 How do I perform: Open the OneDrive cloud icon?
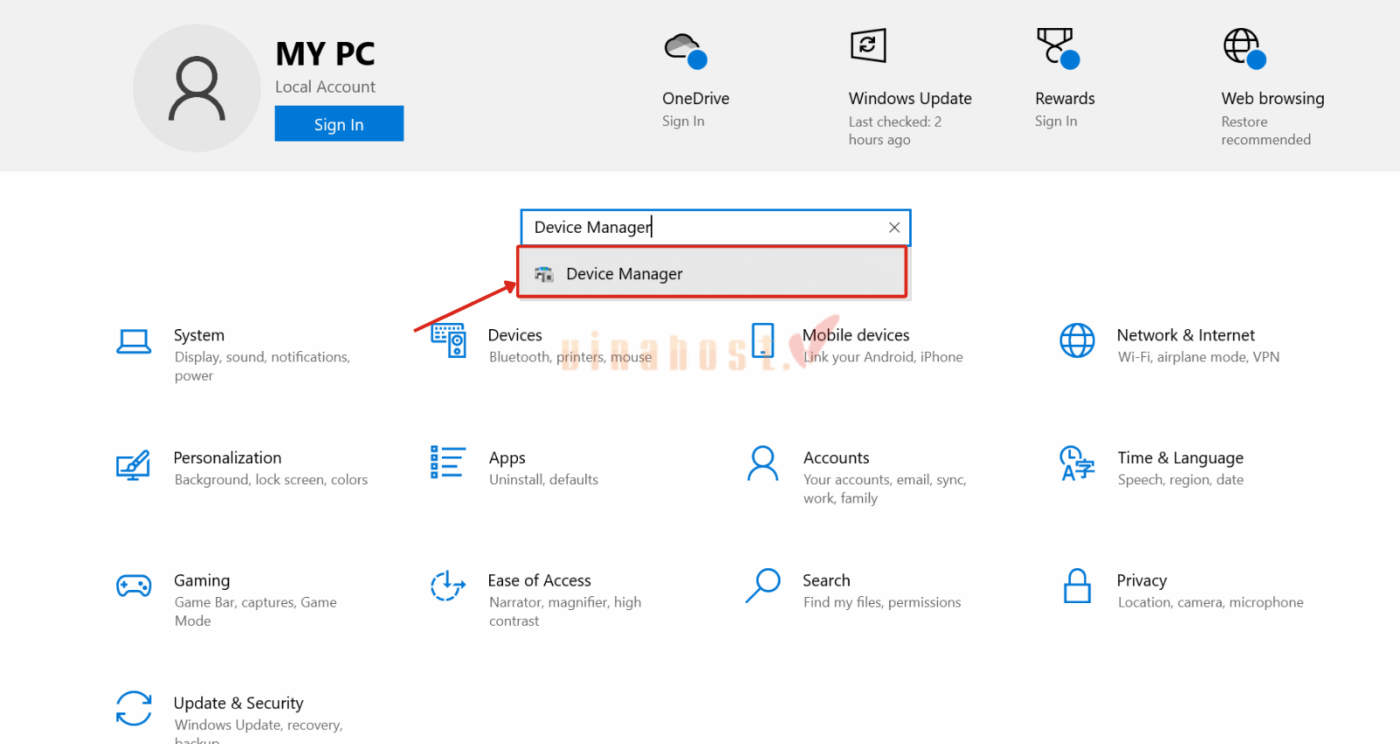pos(685,50)
